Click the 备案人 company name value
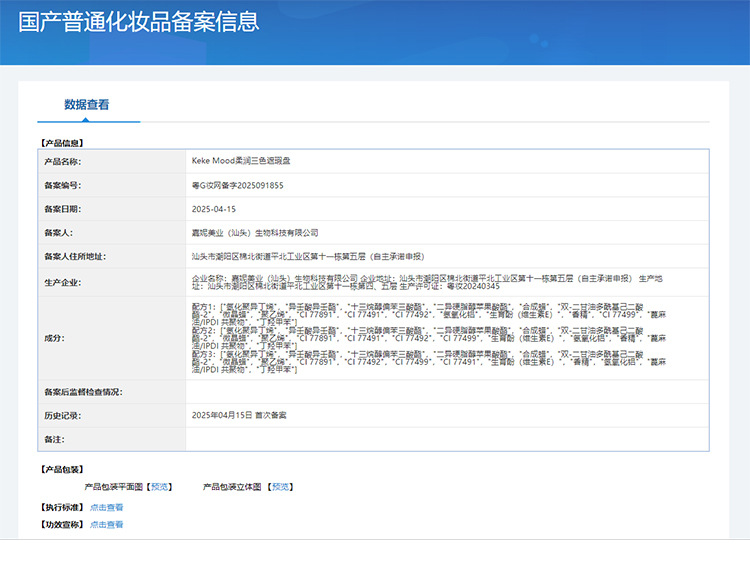The height and width of the screenshot is (570, 750). point(255,233)
